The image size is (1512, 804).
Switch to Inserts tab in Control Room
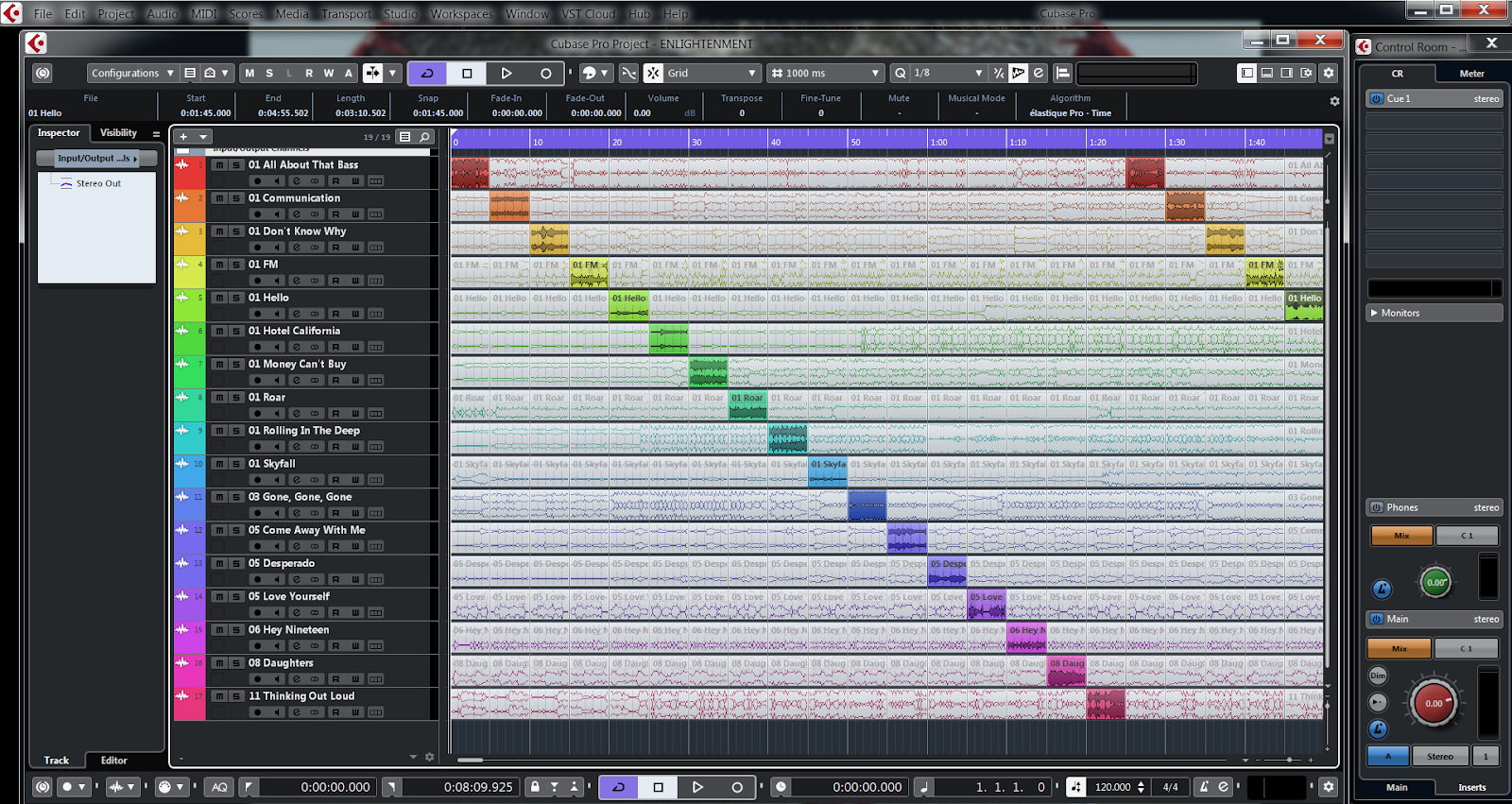[1471, 787]
